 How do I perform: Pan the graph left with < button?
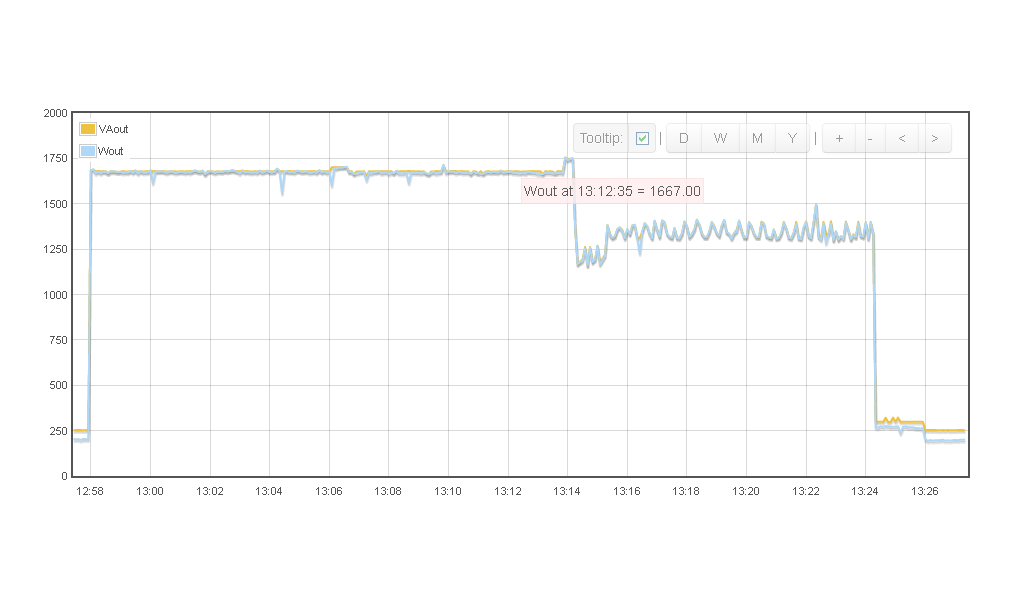pos(902,138)
